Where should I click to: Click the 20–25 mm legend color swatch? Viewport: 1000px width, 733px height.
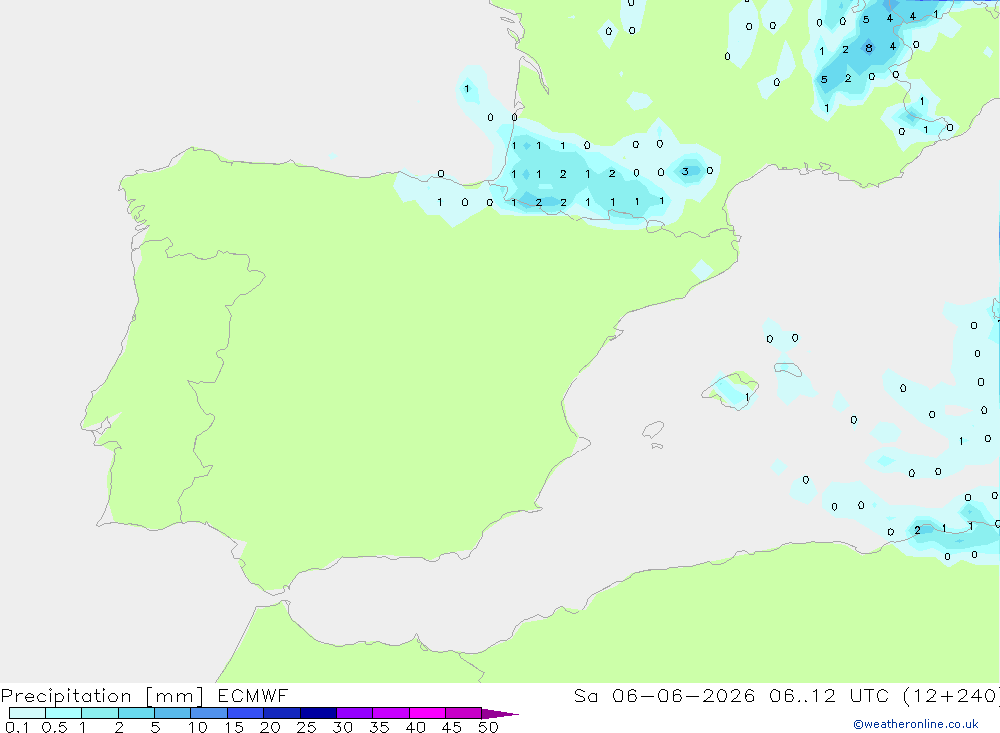tap(282, 713)
